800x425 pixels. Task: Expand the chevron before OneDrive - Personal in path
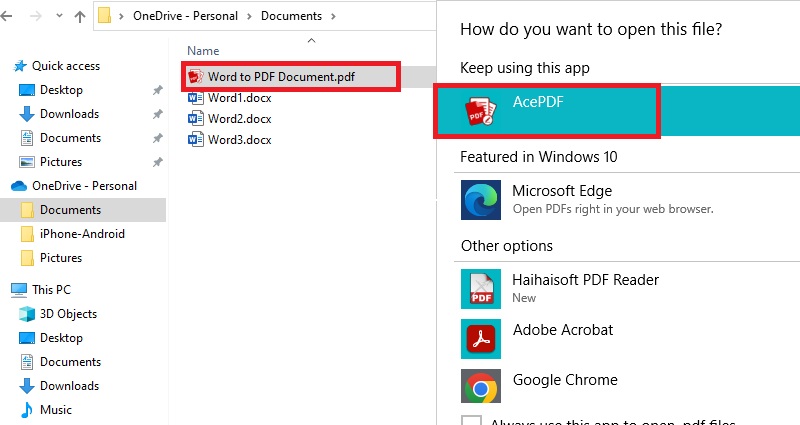click(121, 16)
